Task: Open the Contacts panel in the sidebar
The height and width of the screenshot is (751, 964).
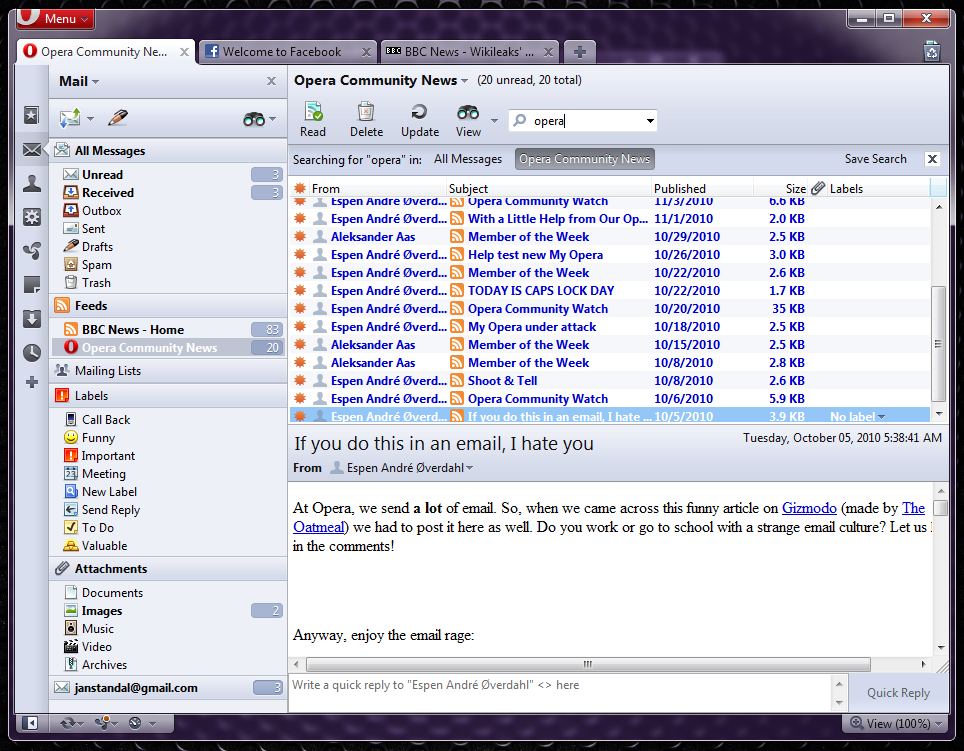Action: tap(32, 183)
